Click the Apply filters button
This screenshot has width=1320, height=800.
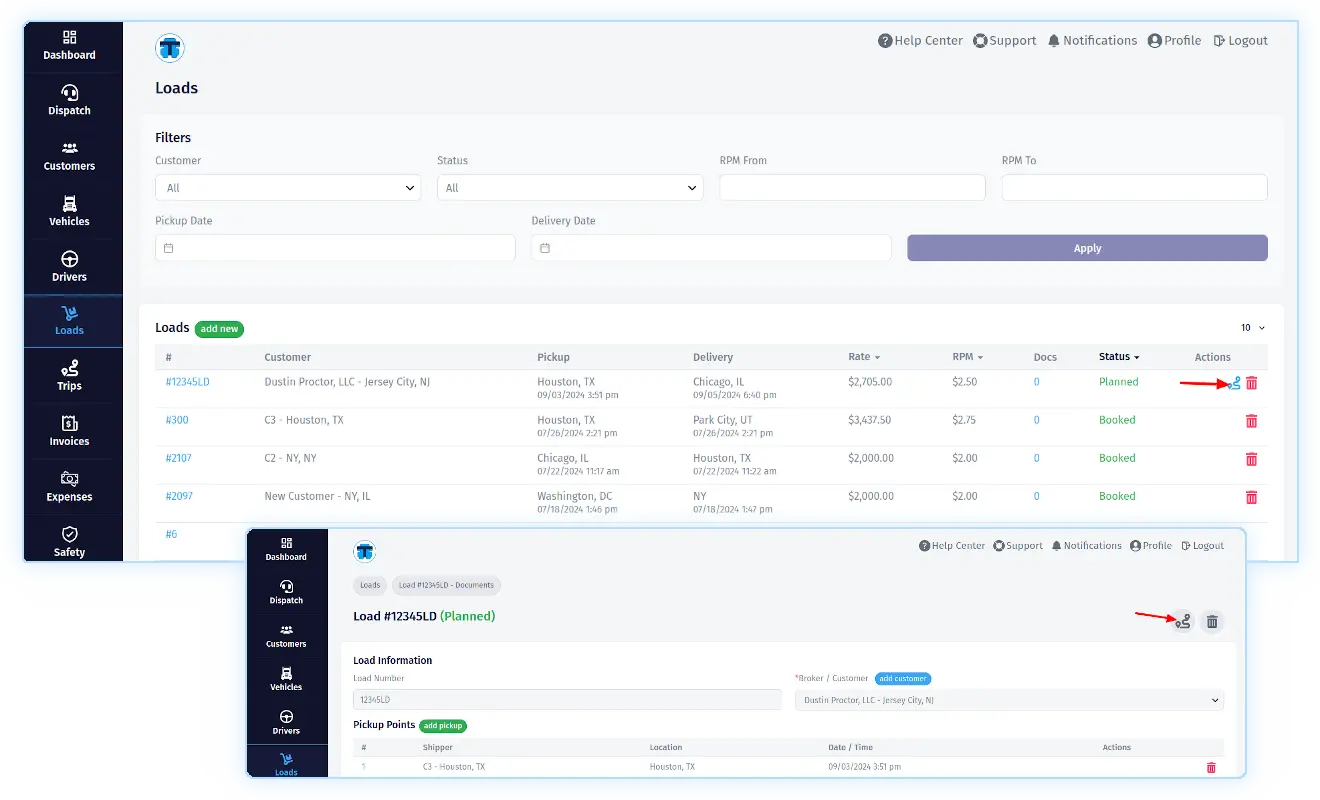pyautogui.click(x=1087, y=248)
